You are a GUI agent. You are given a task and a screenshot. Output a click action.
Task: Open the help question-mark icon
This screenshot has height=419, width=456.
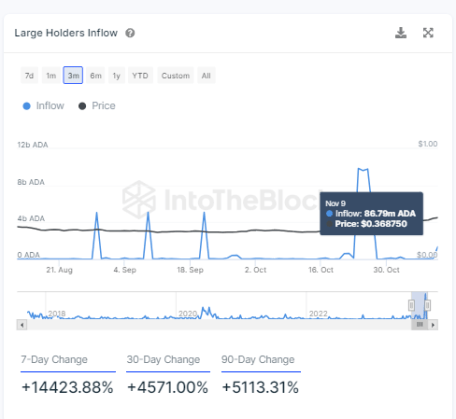pos(130,33)
